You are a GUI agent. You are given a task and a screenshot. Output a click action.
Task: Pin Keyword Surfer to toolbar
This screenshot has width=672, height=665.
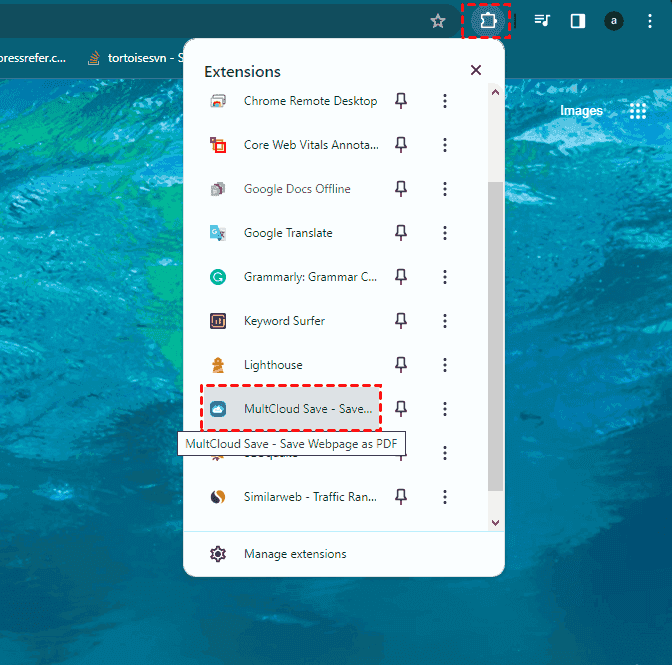tap(401, 321)
